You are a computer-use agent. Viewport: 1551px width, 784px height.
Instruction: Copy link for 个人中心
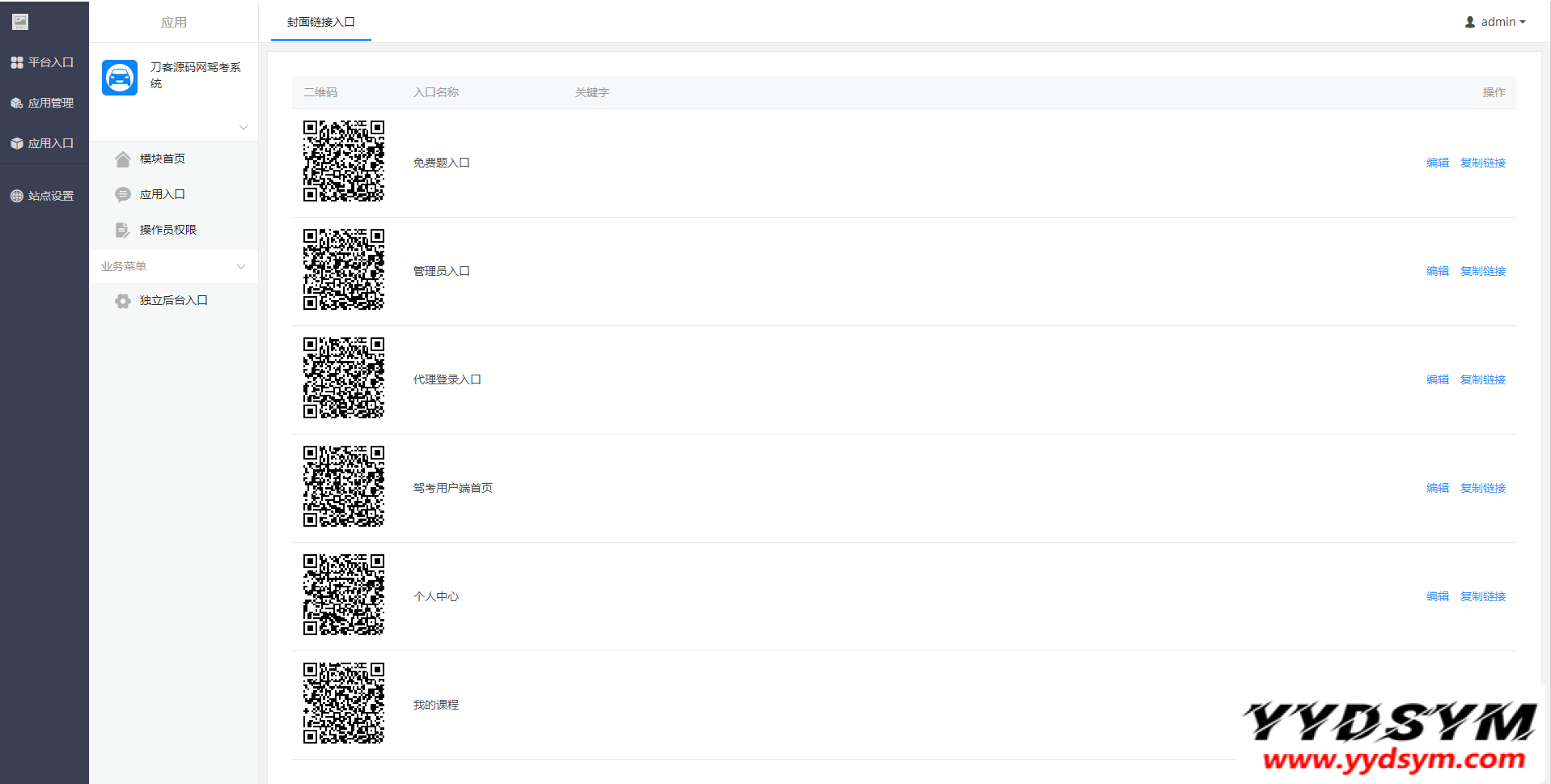click(1483, 596)
